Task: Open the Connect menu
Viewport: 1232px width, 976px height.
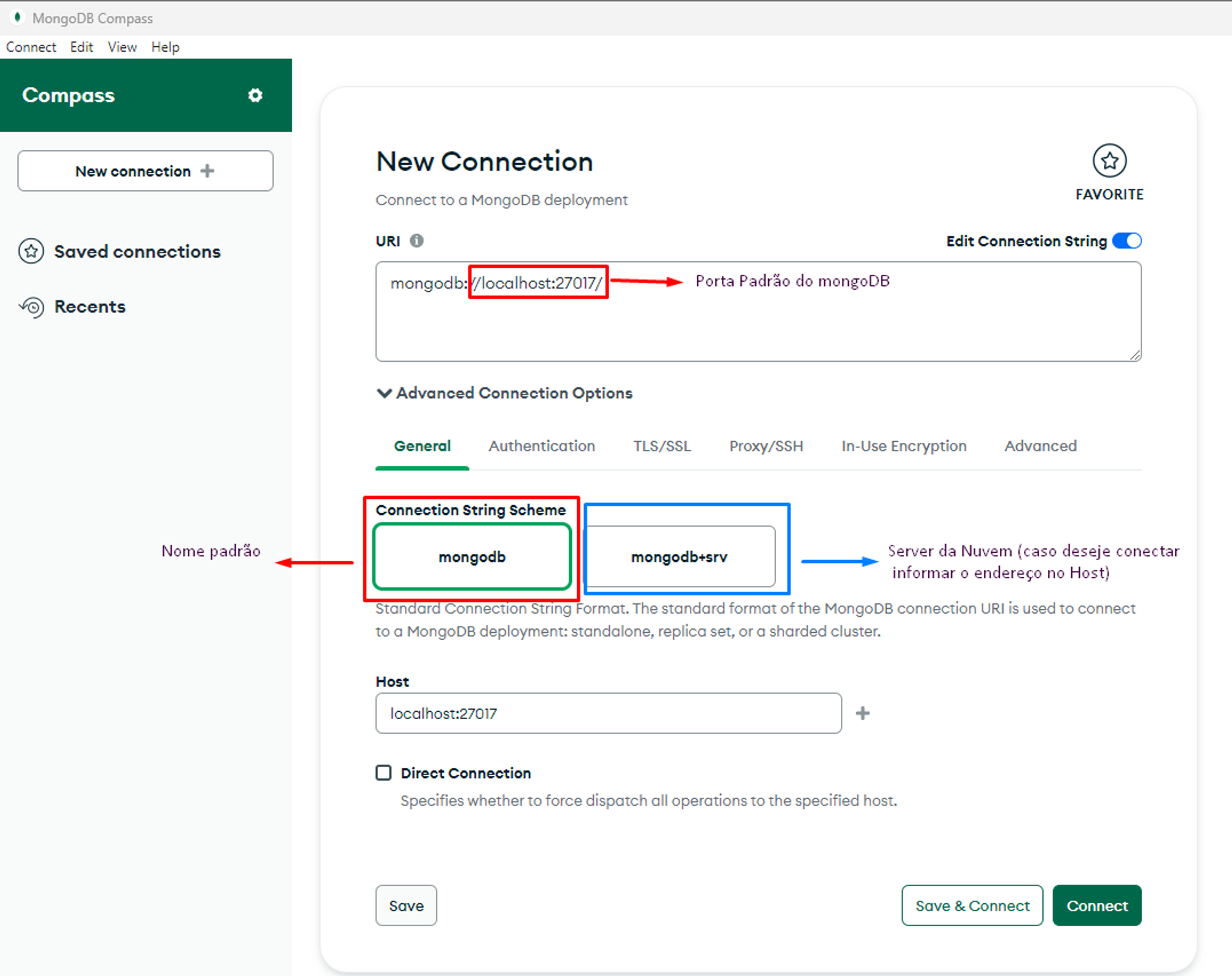Action: pyautogui.click(x=31, y=47)
